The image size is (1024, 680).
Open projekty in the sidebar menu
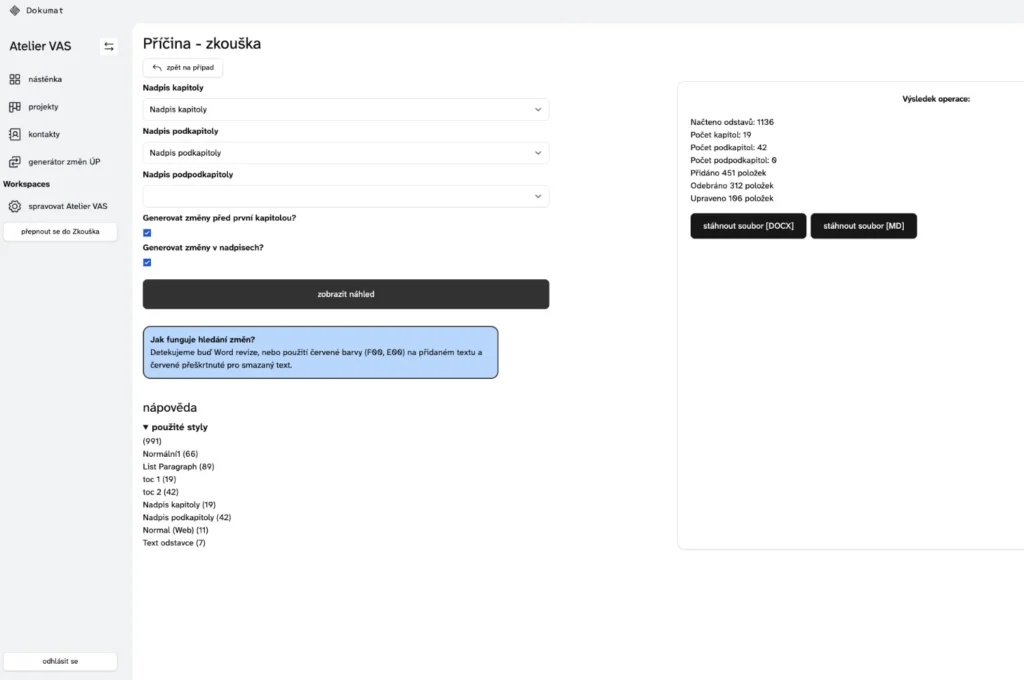43,107
